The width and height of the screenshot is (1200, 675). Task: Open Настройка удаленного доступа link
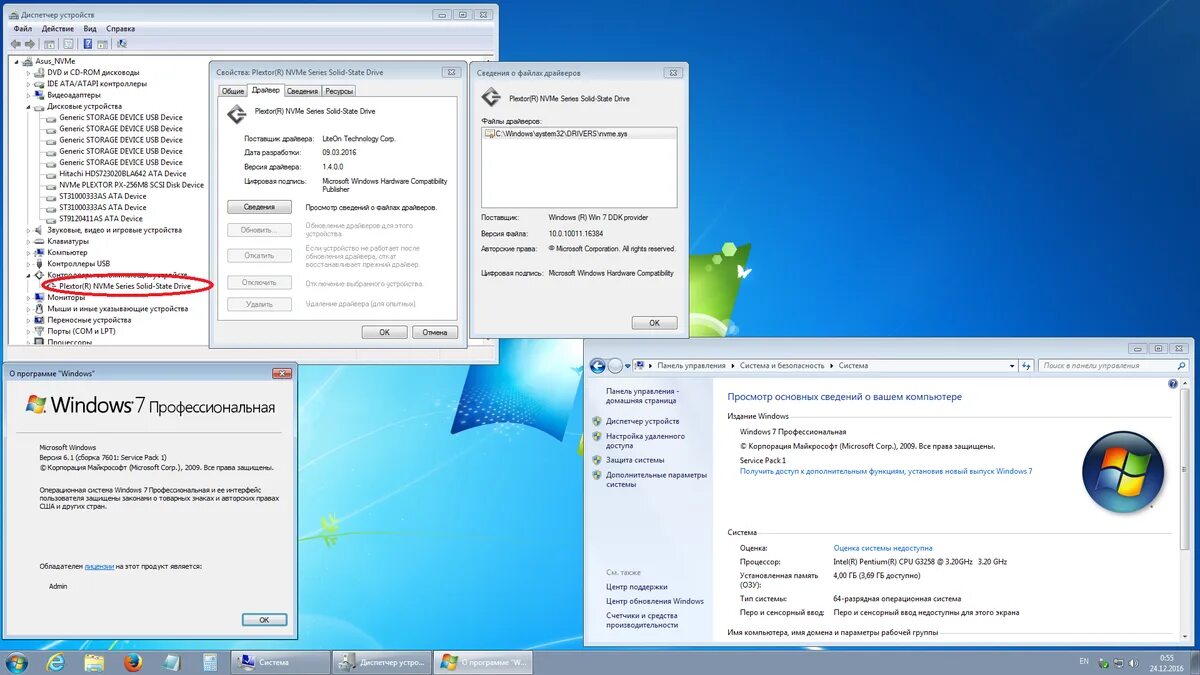click(x=645, y=440)
